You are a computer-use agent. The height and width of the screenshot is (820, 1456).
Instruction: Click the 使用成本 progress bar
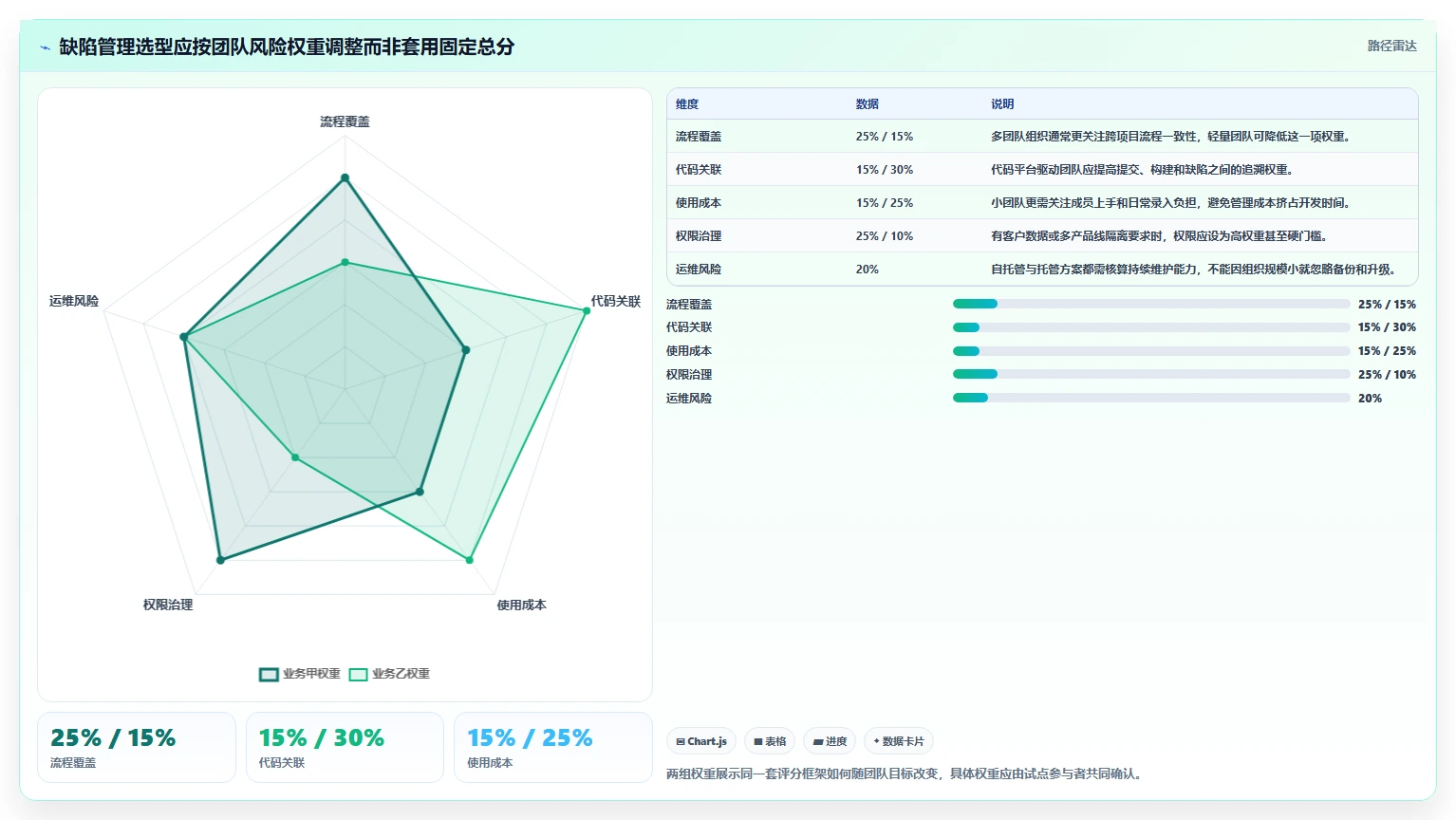(x=1151, y=351)
